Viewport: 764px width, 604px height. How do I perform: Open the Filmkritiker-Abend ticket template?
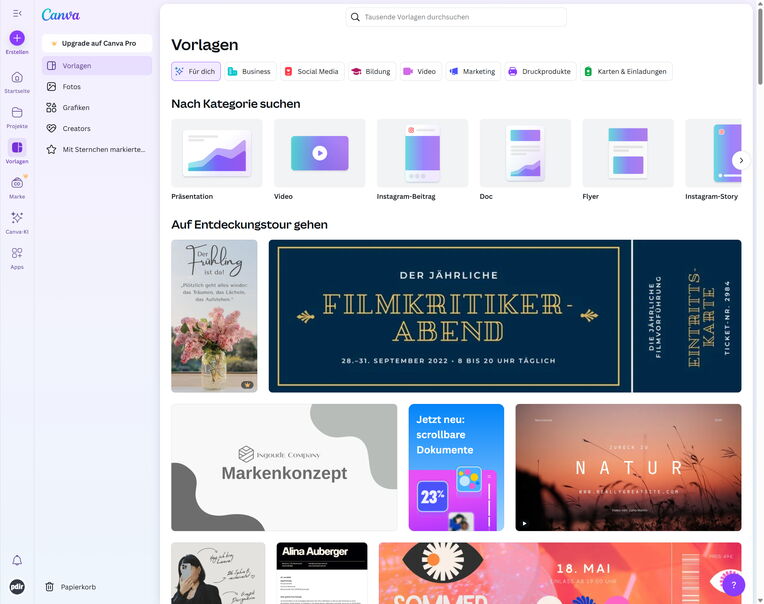click(x=505, y=316)
